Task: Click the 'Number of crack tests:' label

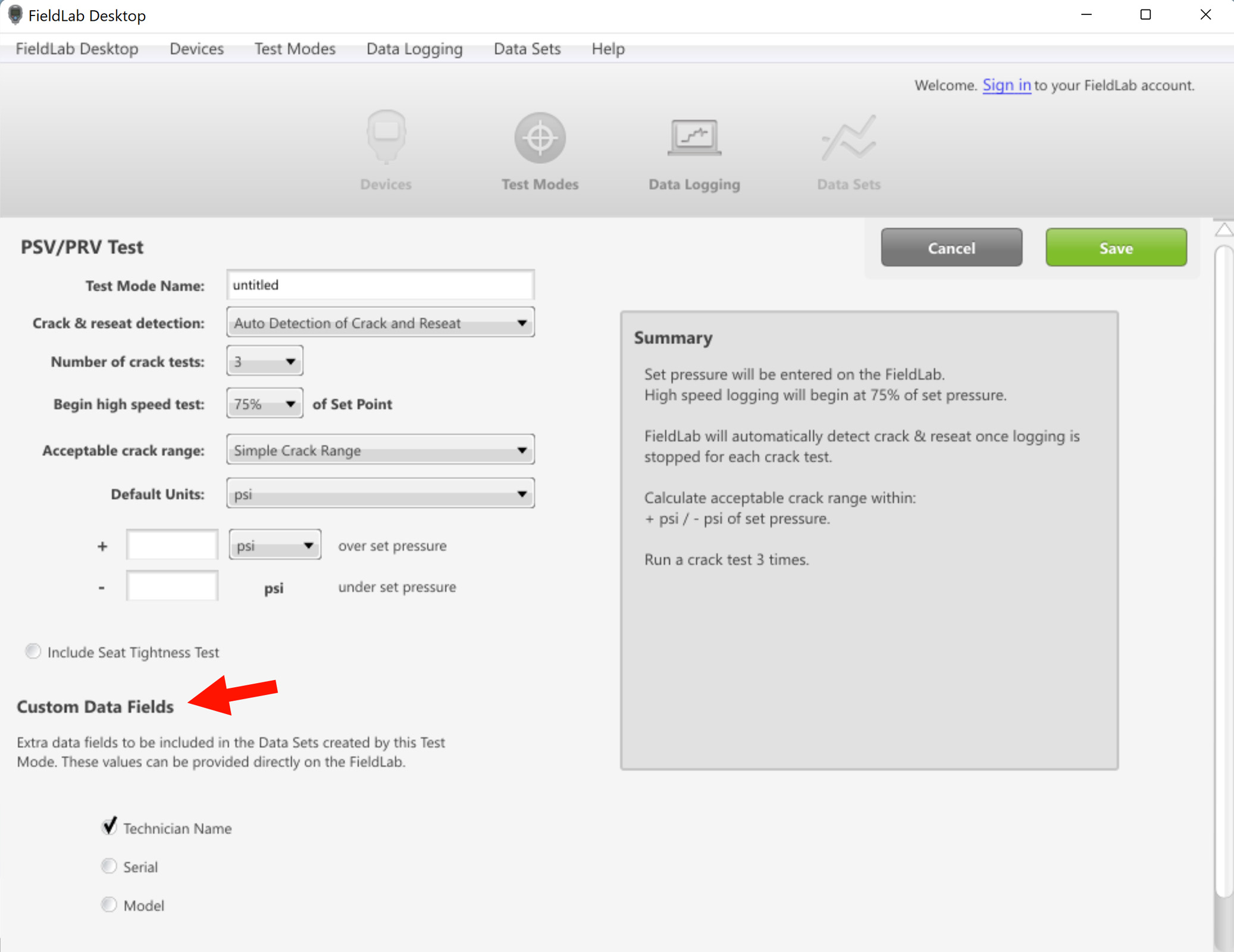Action: click(x=127, y=361)
